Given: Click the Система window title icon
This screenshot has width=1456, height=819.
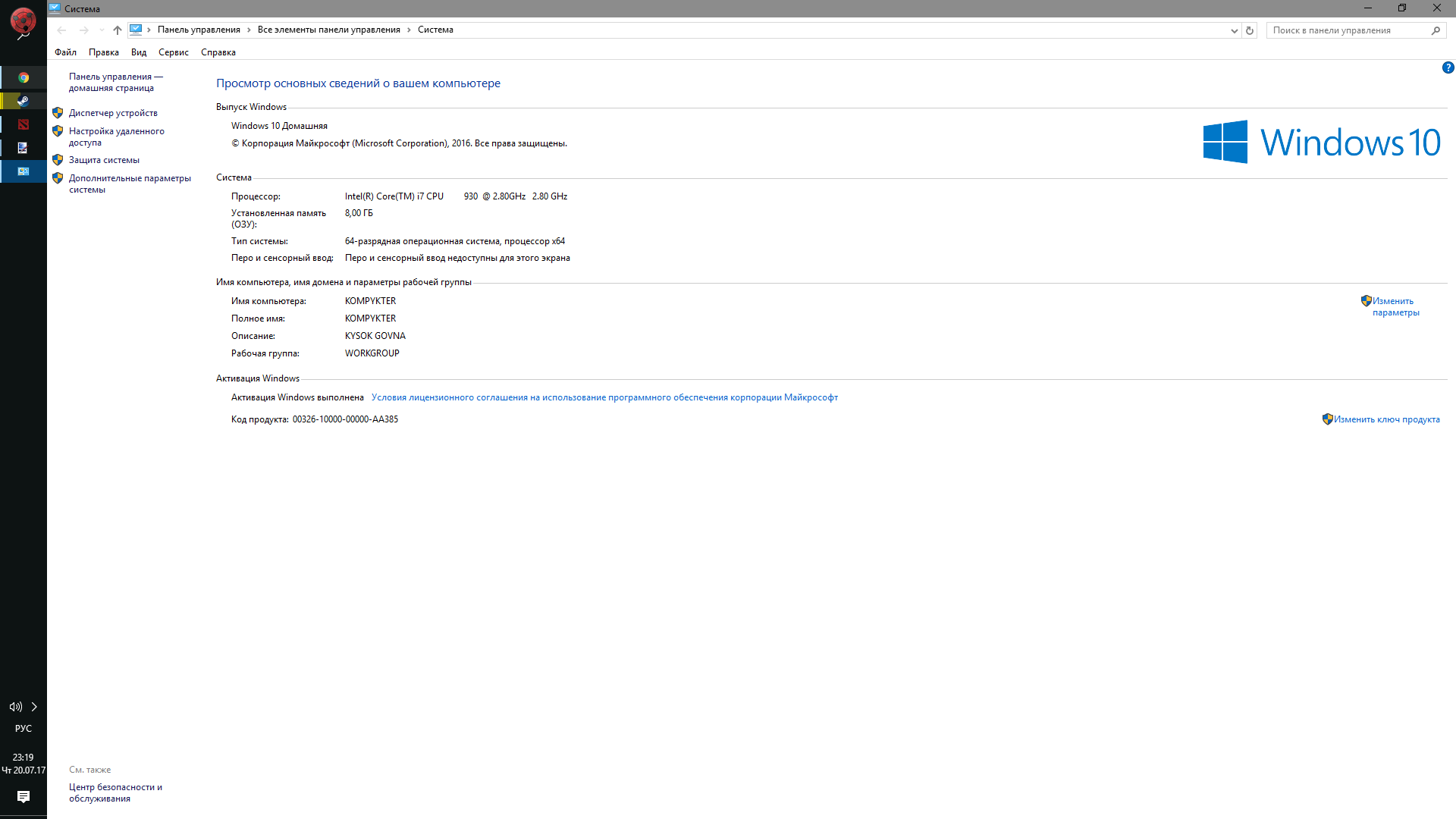Looking at the screenshot, I should pos(55,8).
